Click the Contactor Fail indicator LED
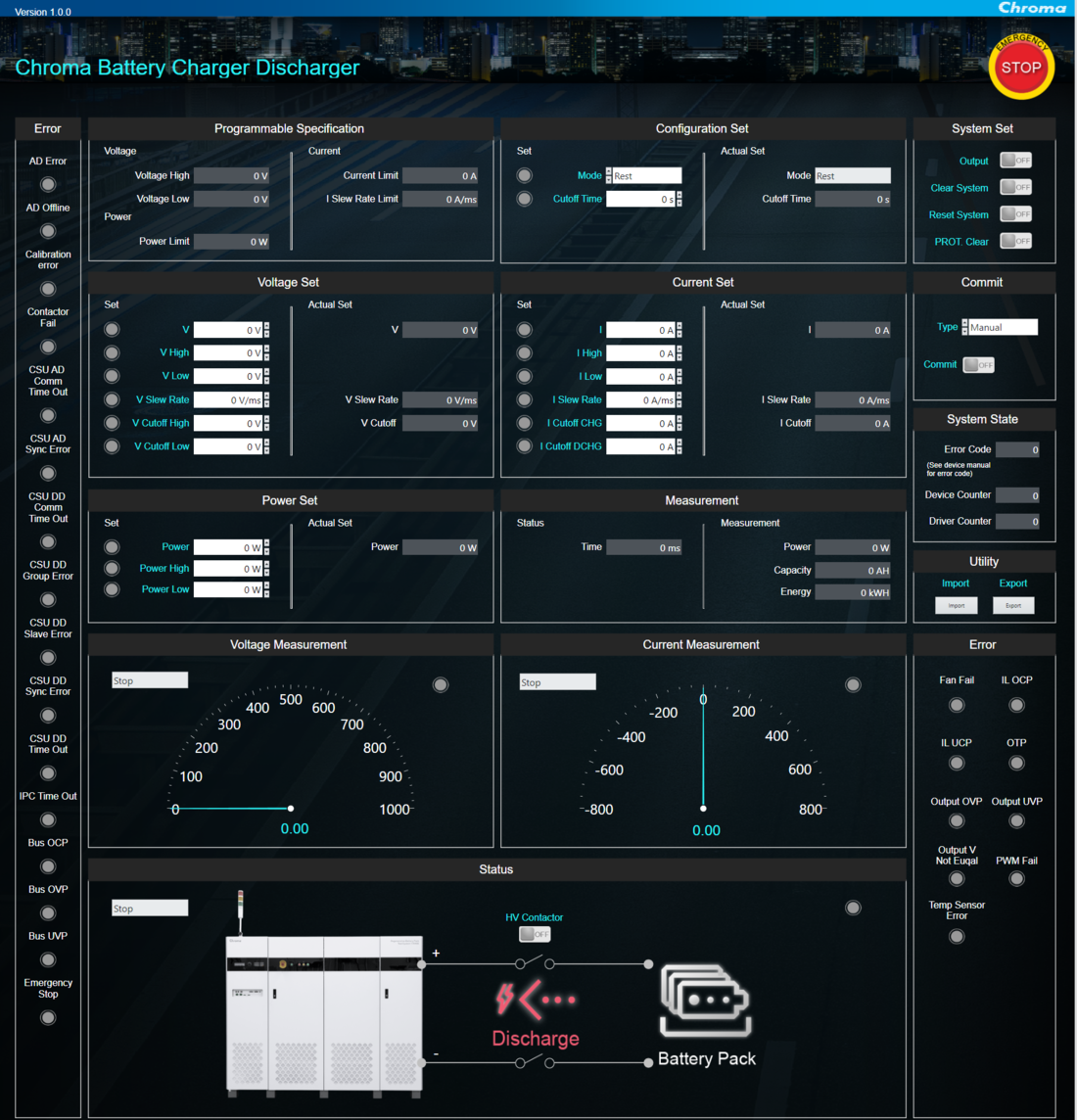This screenshot has height=1120, width=1077. (x=48, y=347)
